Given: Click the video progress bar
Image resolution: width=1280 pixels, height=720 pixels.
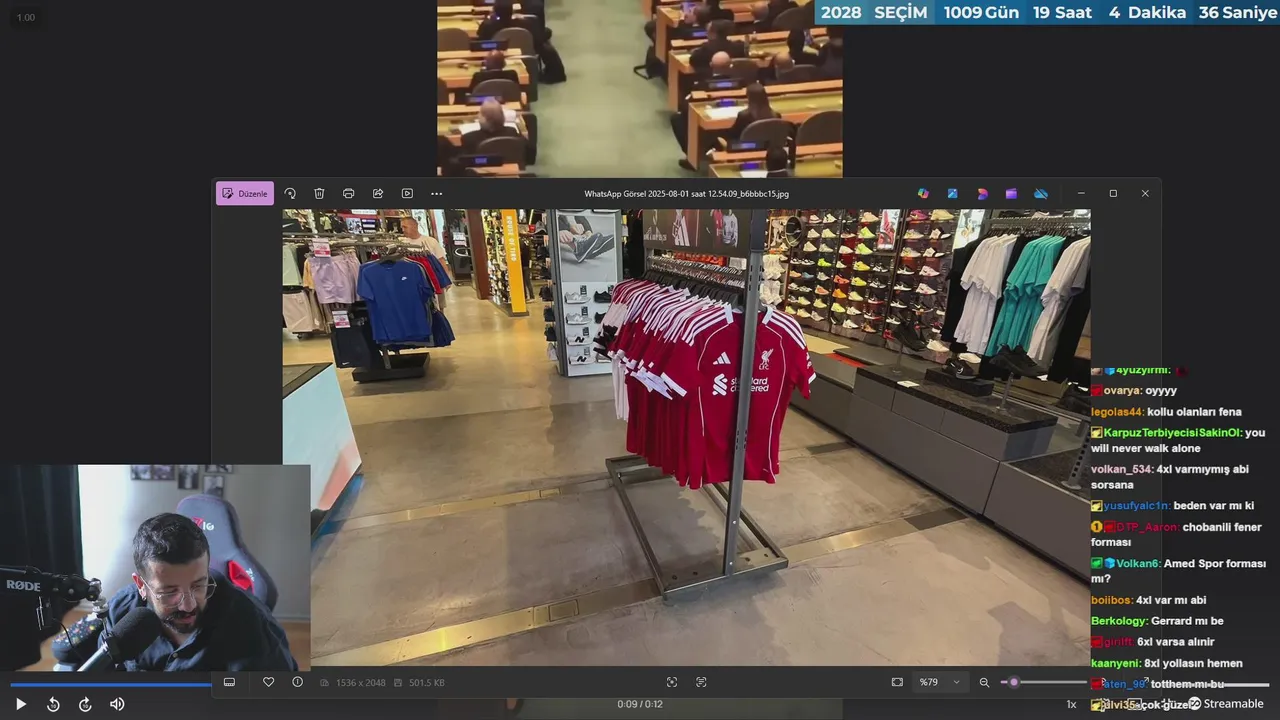Looking at the screenshot, I should click(x=640, y=685).
